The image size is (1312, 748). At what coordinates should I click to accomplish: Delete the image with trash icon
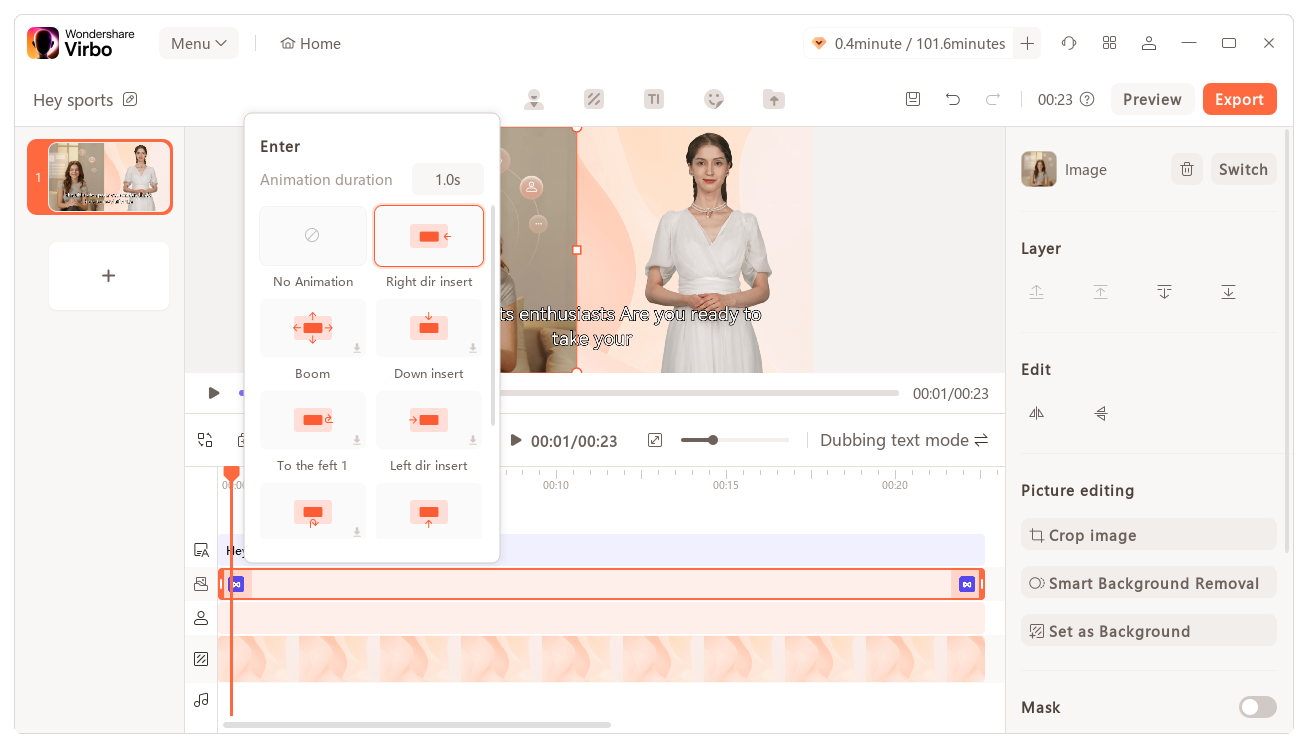click(1186, 169)
